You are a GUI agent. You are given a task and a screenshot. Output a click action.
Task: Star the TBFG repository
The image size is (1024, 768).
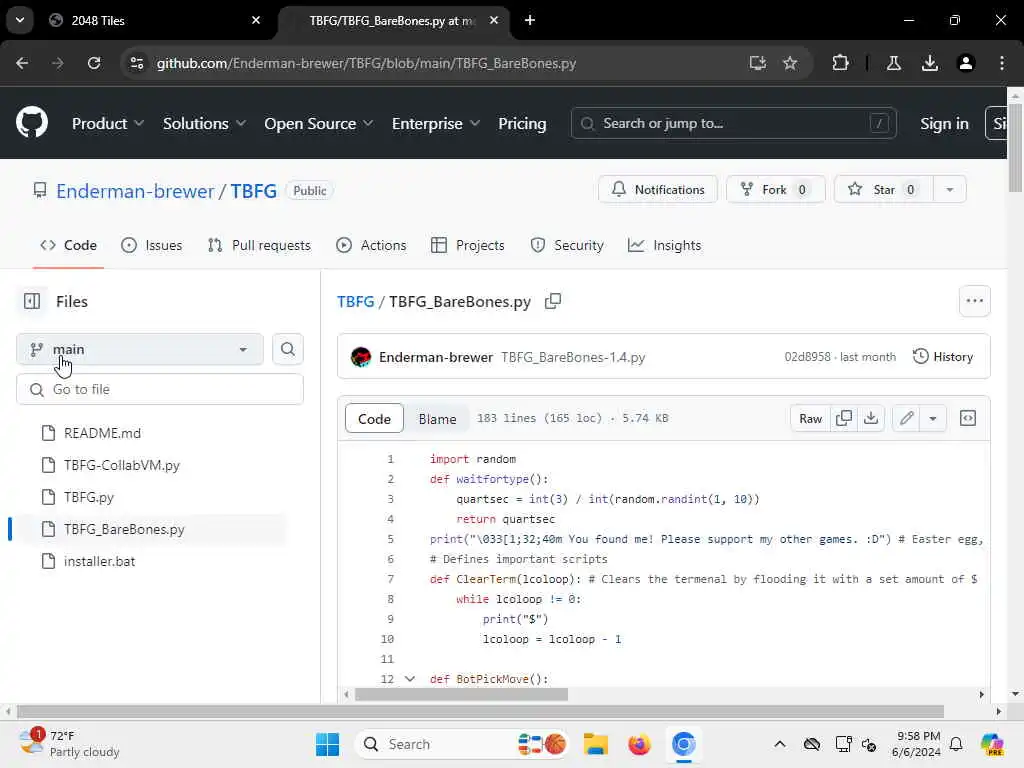(884, 189)
